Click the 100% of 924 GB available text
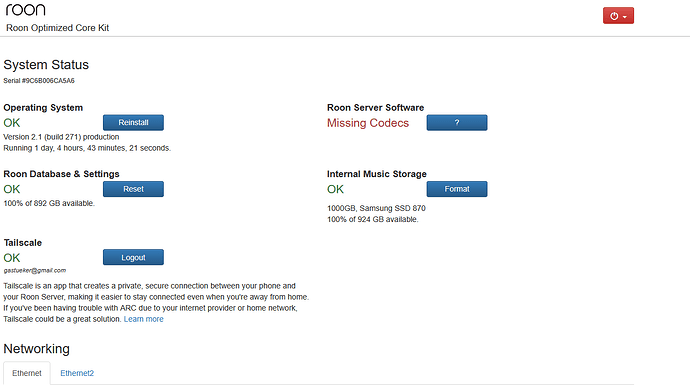This screenshot has height=386, width=690. pyautogui.click(x=373, y=219)
